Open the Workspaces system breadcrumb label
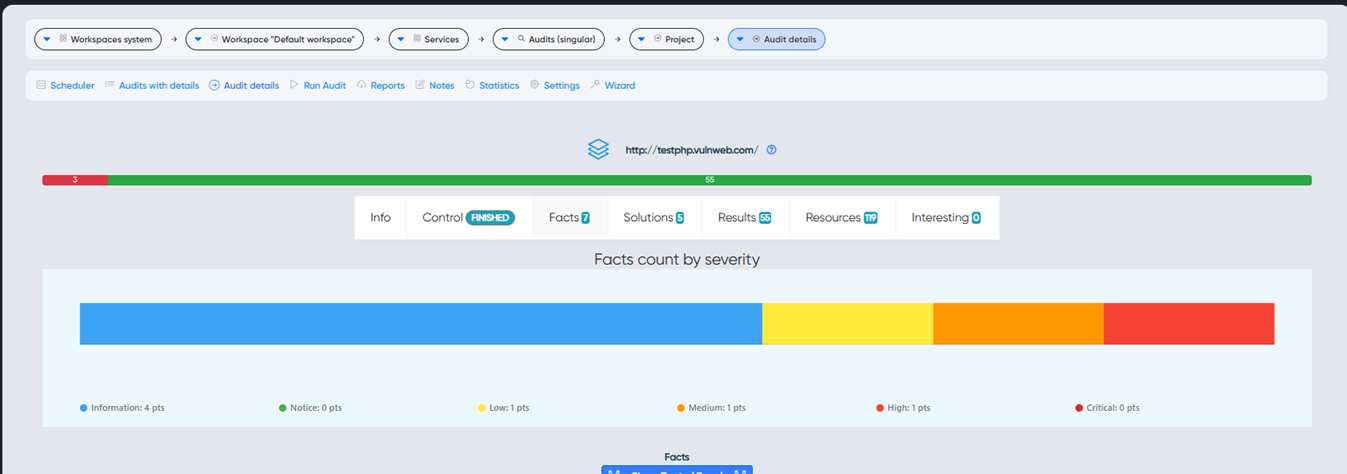The width and height of the screenshot is (1347, 474). [111, 39]
